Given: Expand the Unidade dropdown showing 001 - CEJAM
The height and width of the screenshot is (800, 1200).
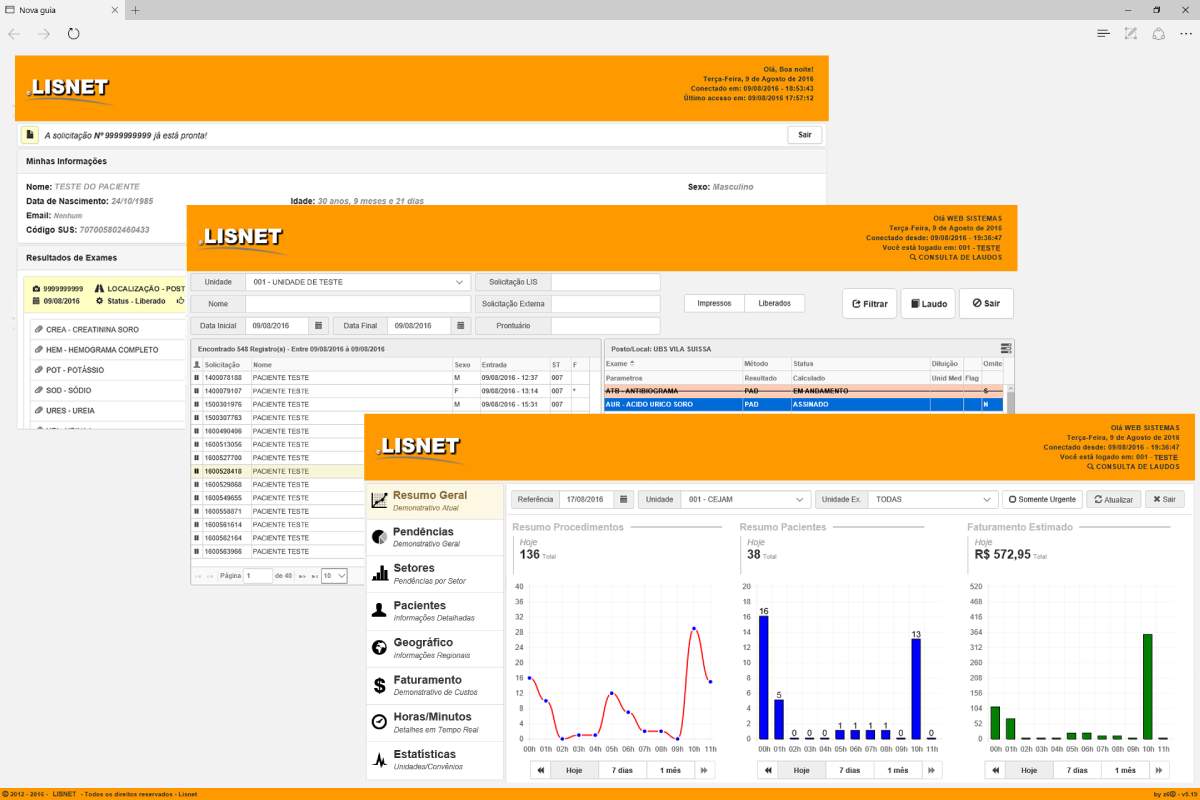Looking at the screenshot, I should point(745,499).
